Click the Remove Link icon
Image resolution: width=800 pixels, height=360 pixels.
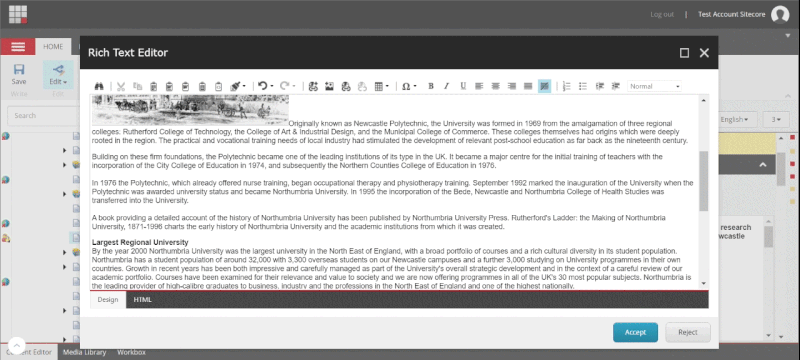[362, 87]
